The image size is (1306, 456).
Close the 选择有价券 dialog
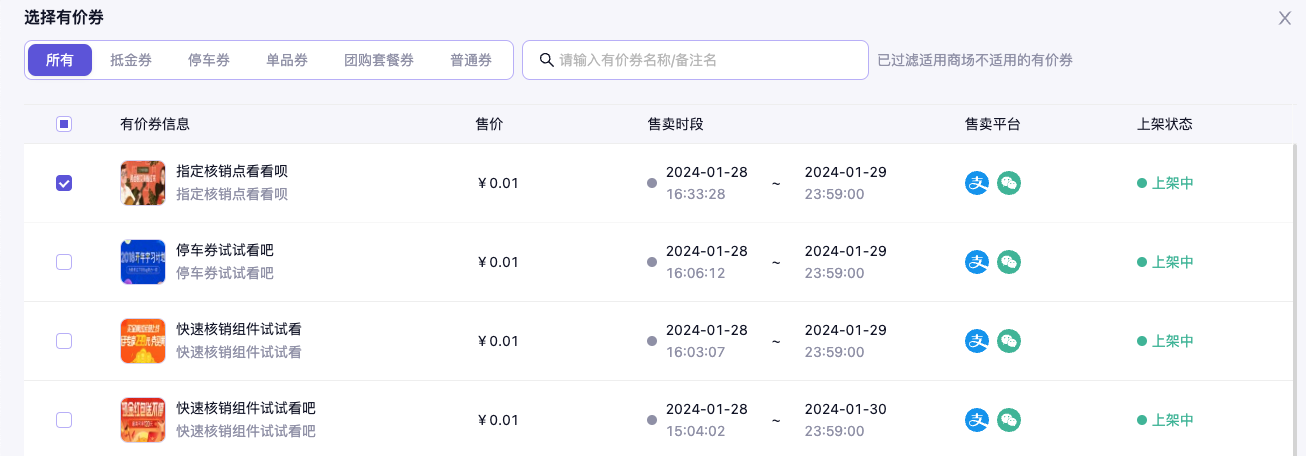tap(1285, 18)
